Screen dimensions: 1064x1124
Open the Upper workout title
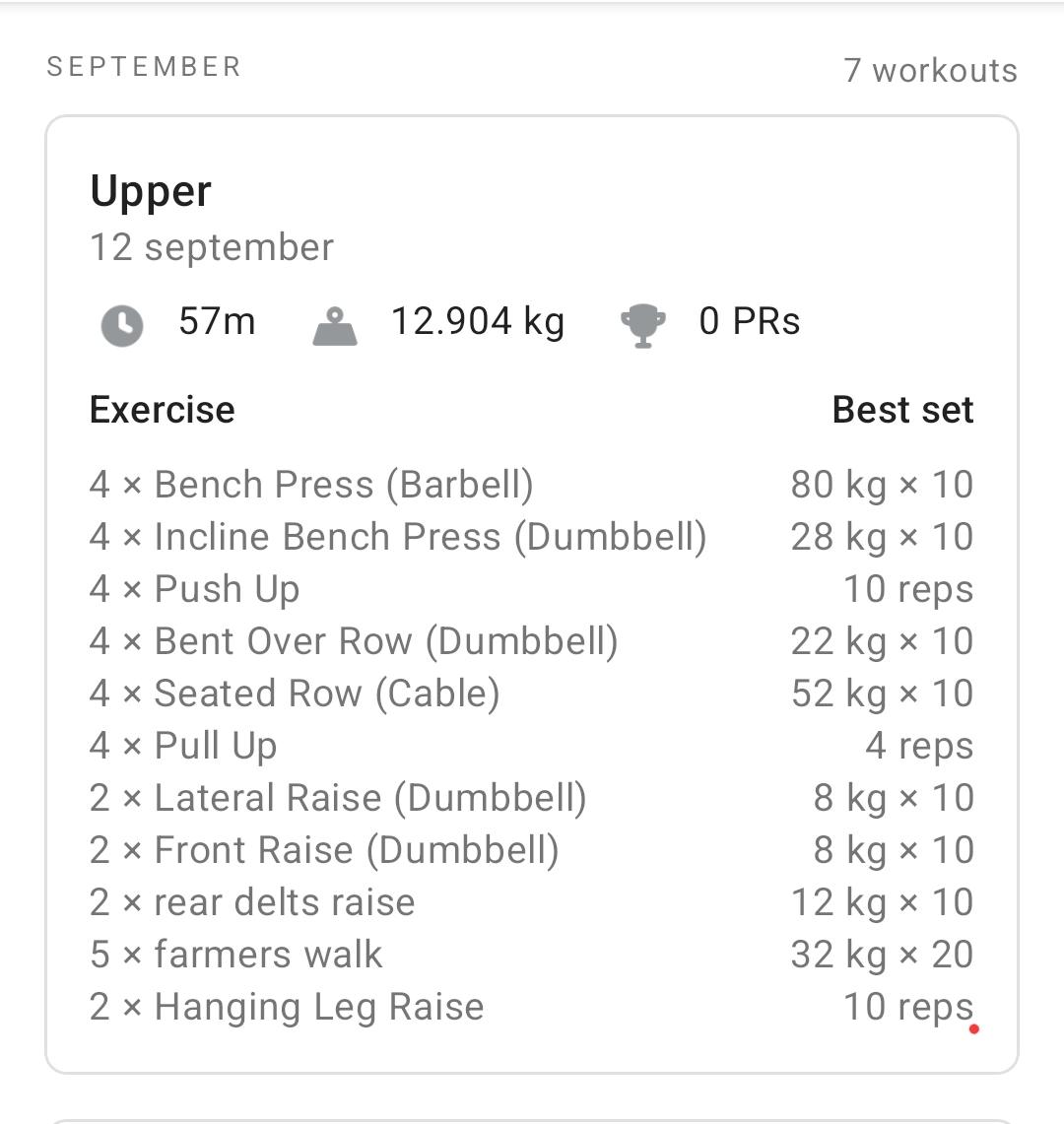click(151, 191)
